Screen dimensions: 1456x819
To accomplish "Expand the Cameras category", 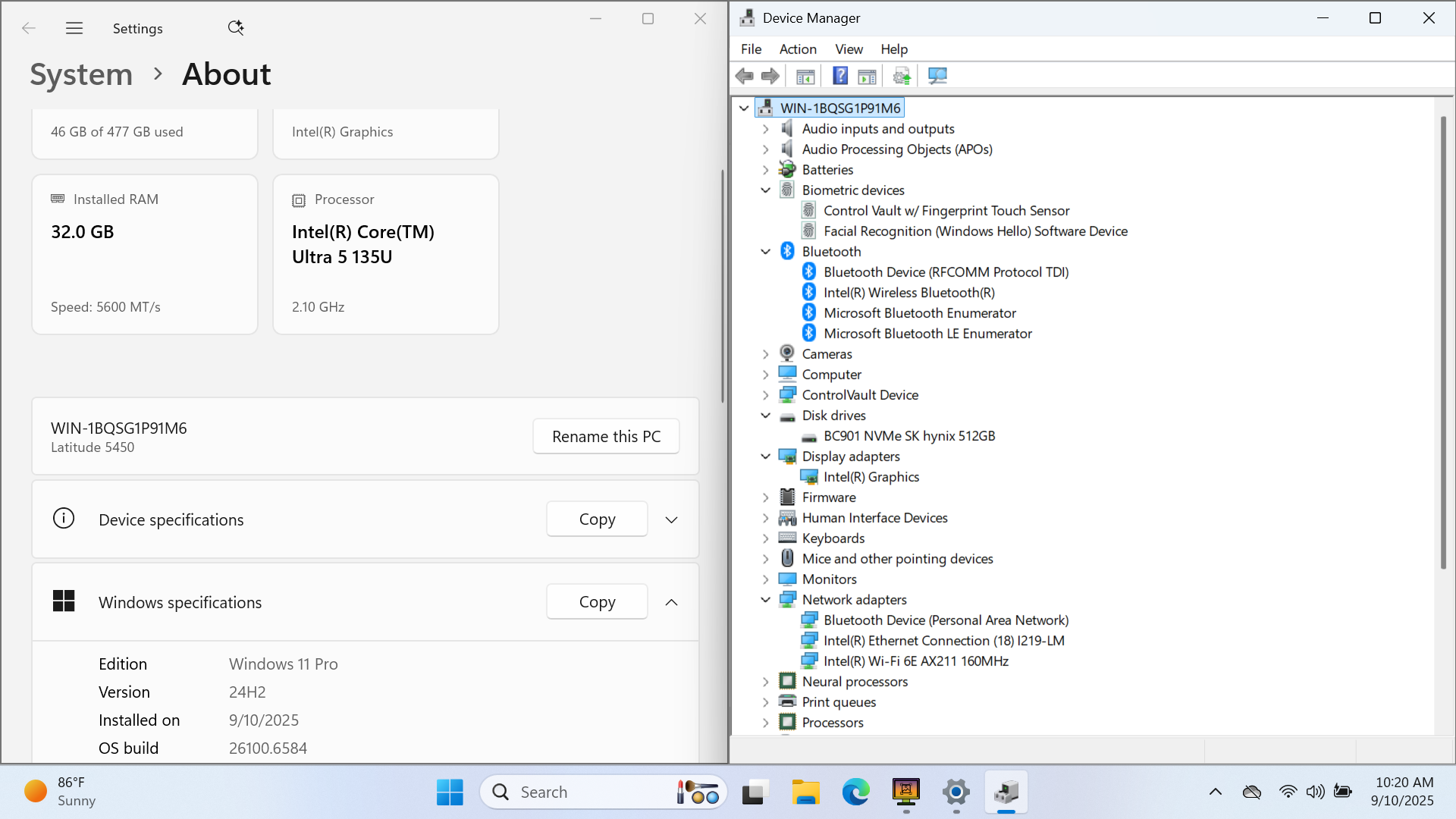I will click(766, 354).
